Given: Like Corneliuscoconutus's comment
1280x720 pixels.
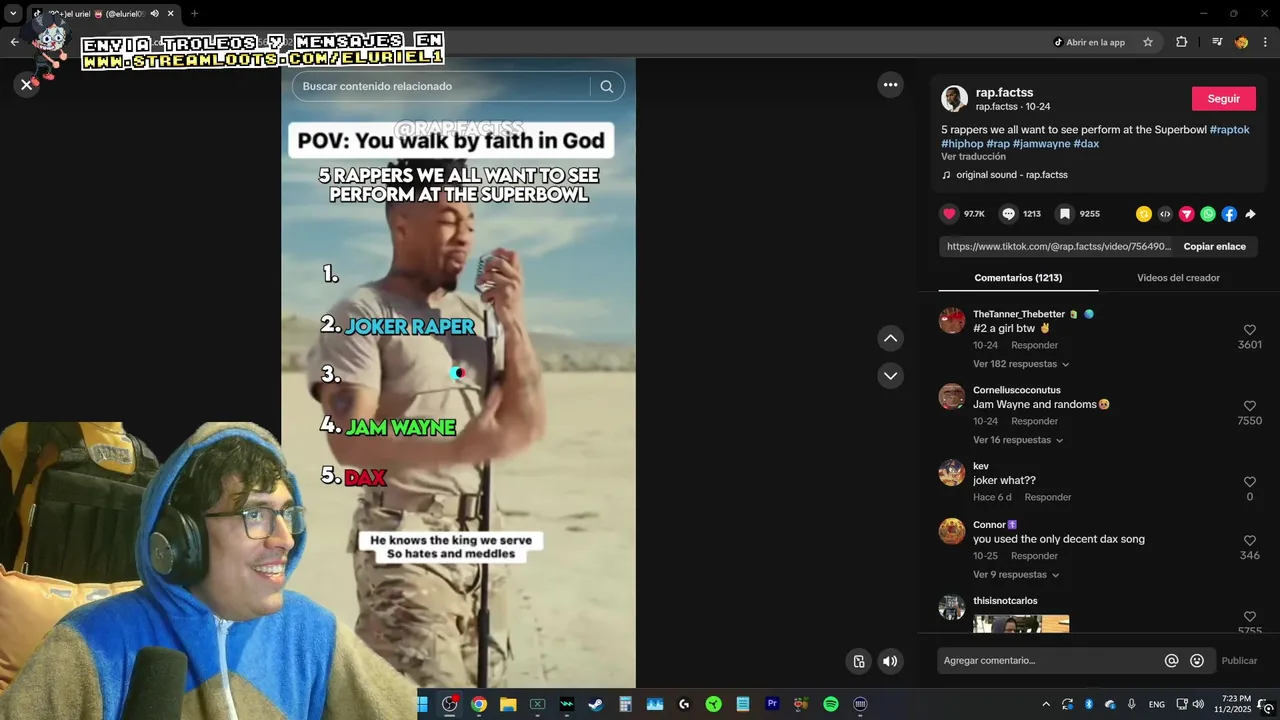Looking at the screenshot, I should pyautogui.click(x=1249, y=406).
